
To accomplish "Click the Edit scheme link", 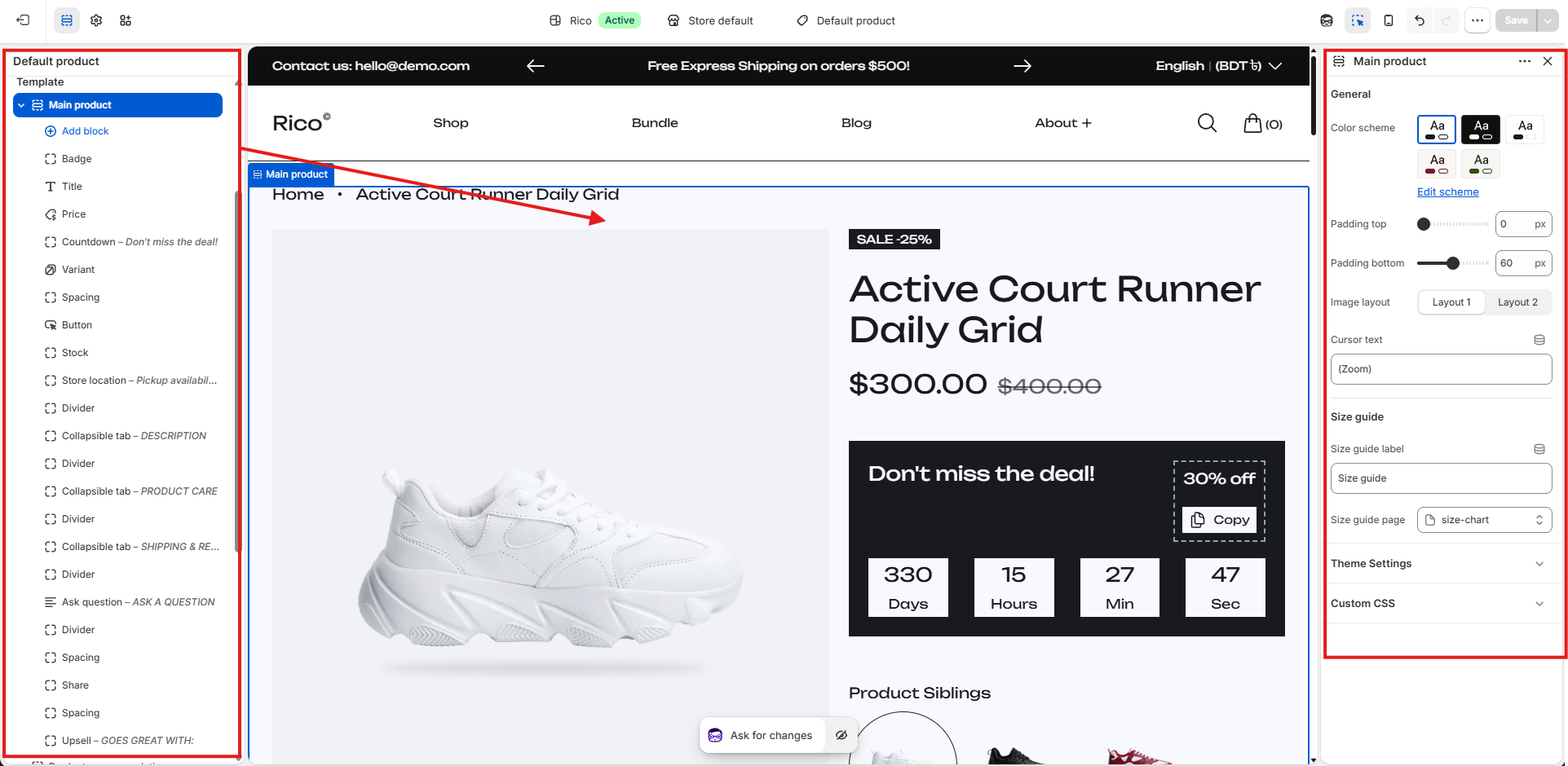I will point(1448,192).
